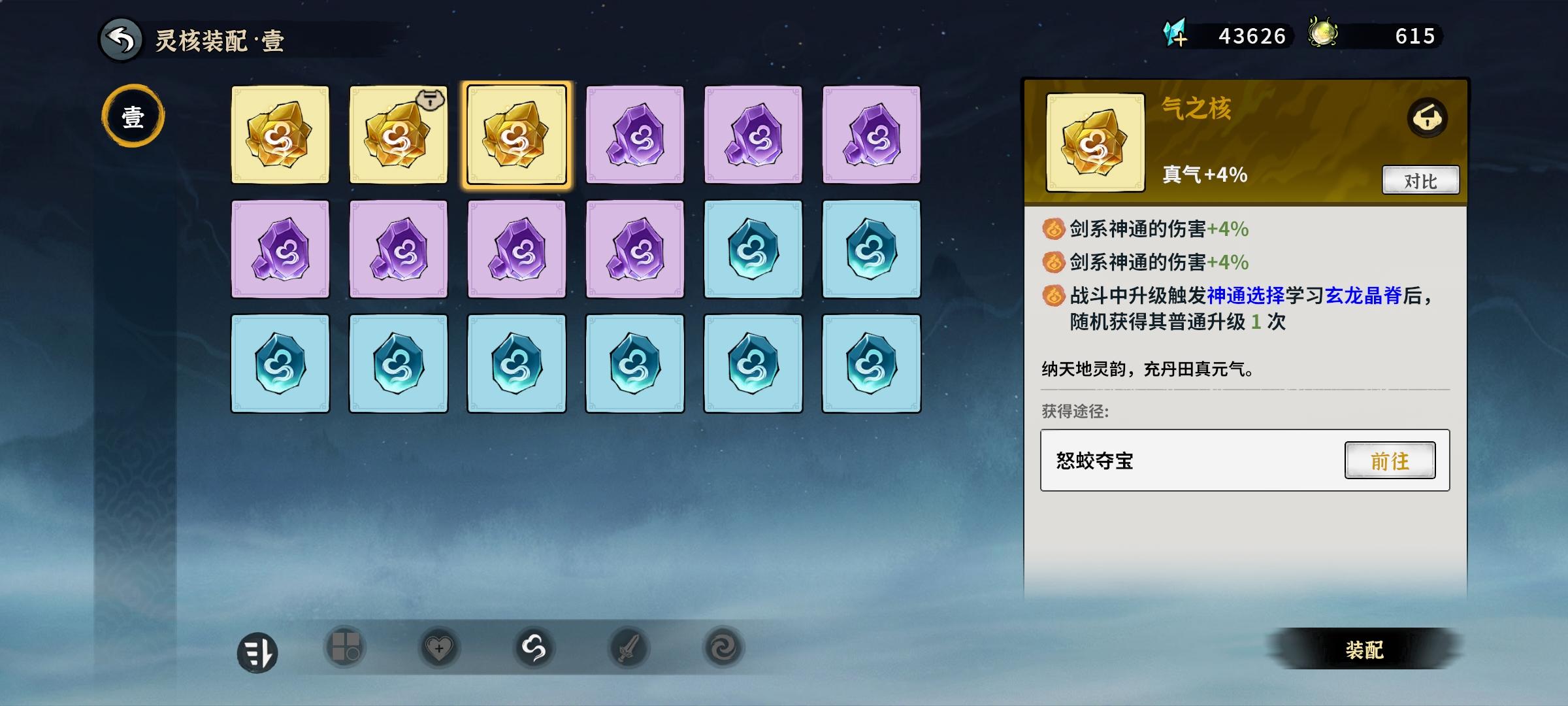Click the 装配 equip button
The image size is (1568, 706).
click(1364, 649)
